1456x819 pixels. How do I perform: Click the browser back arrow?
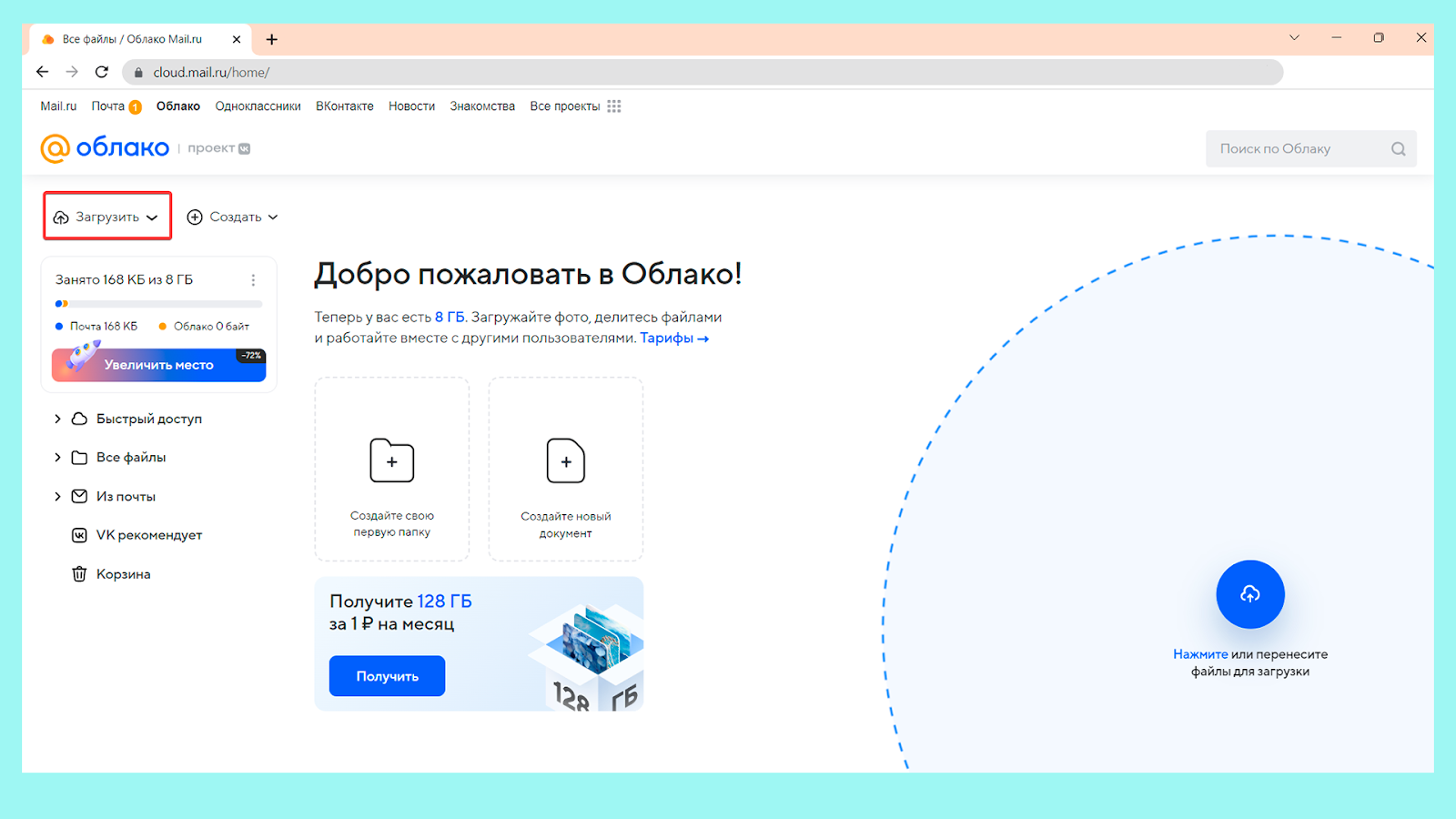pos(42,72)
